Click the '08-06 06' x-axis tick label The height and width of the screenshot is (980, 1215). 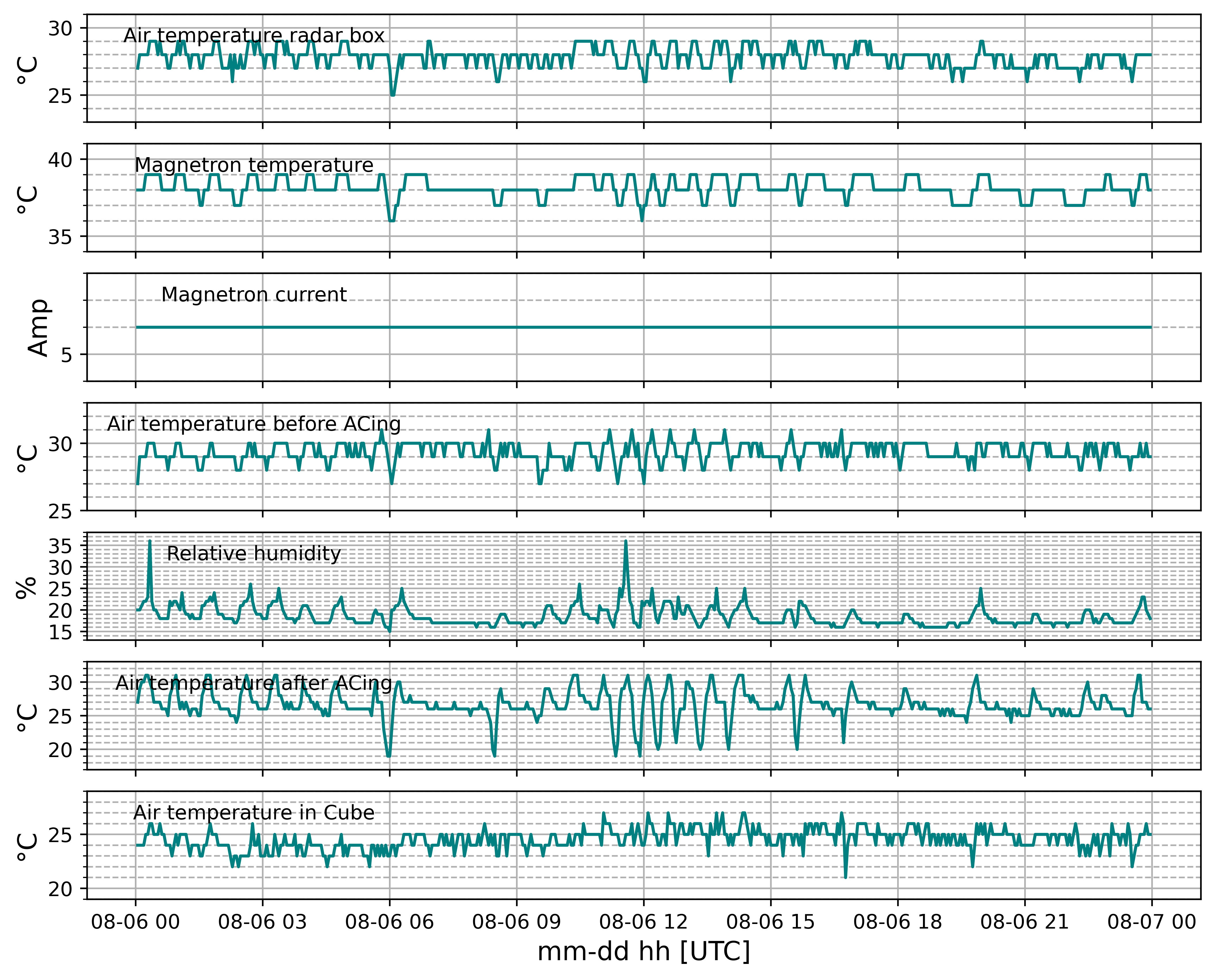pyautogui.click(x=389, y=922)
